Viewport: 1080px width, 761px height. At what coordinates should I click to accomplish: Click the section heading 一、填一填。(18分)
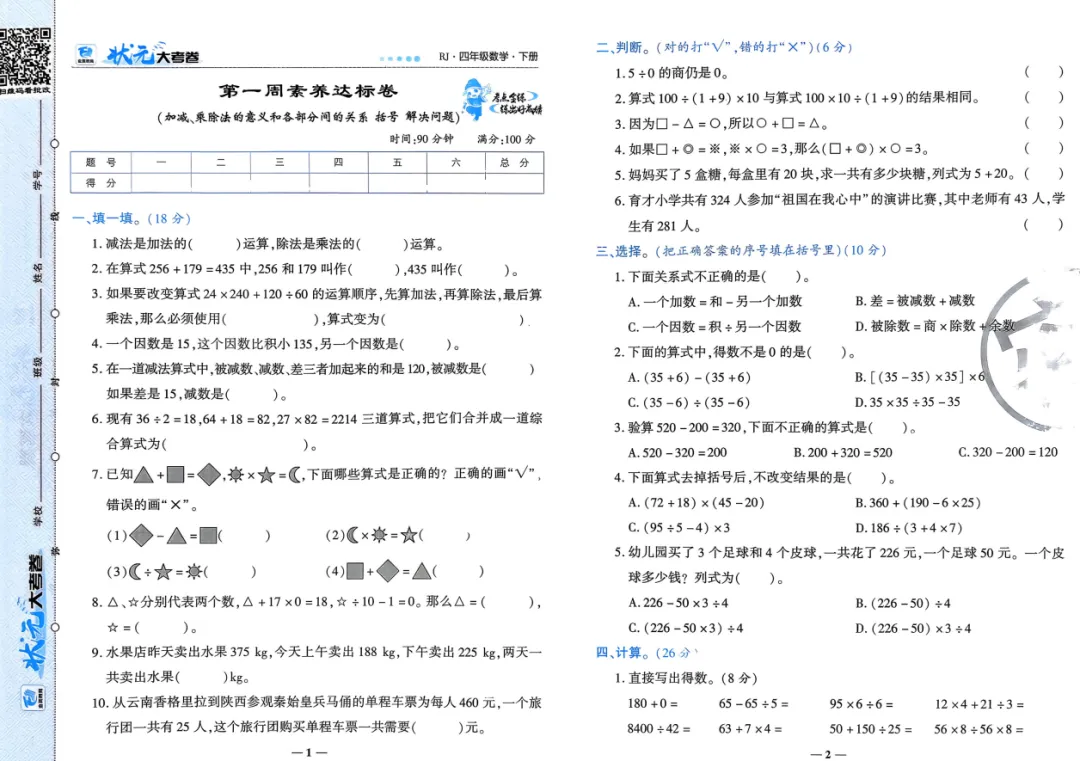click(x=131, y=218)
